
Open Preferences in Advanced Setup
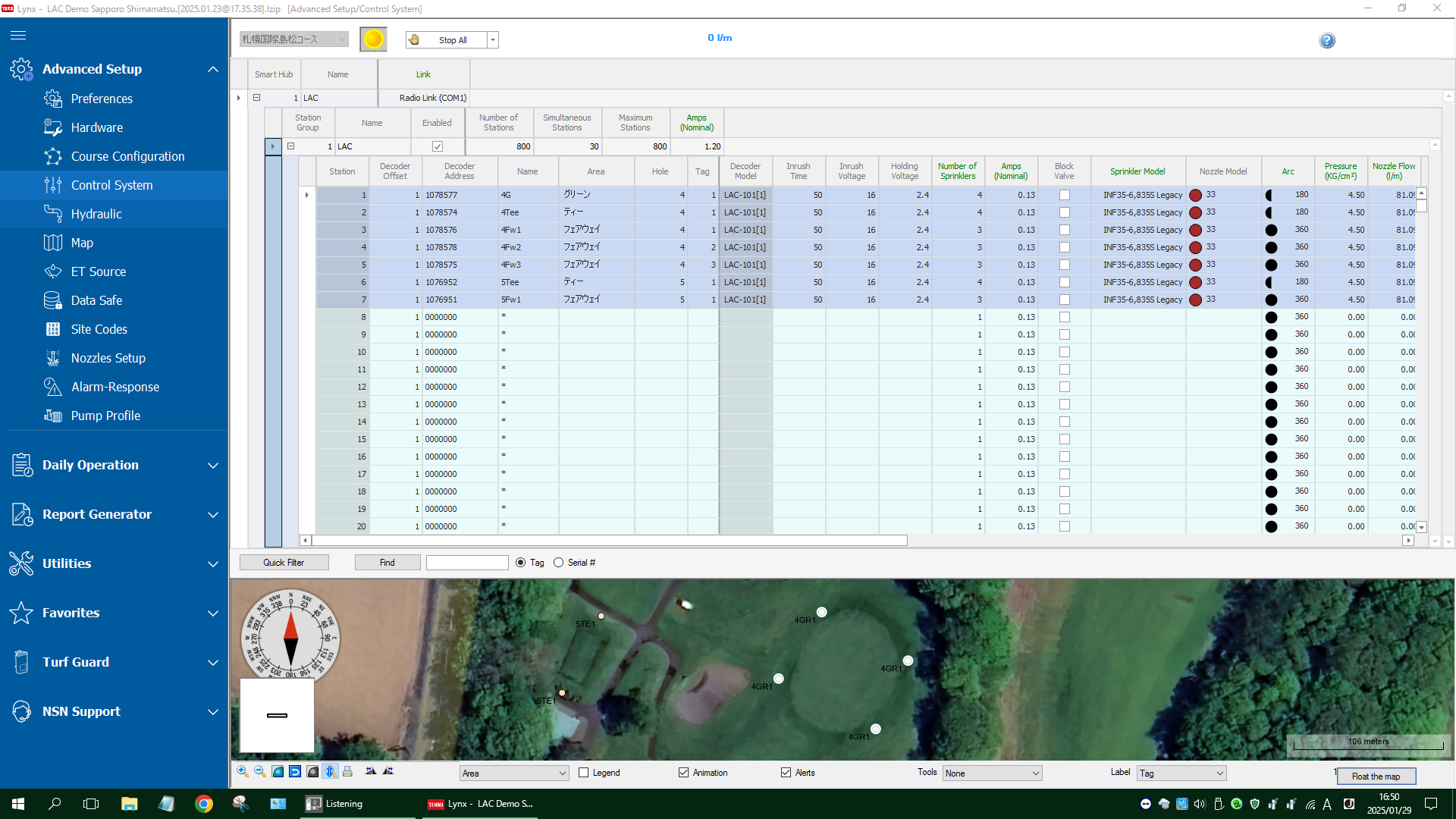click(102, 99)
